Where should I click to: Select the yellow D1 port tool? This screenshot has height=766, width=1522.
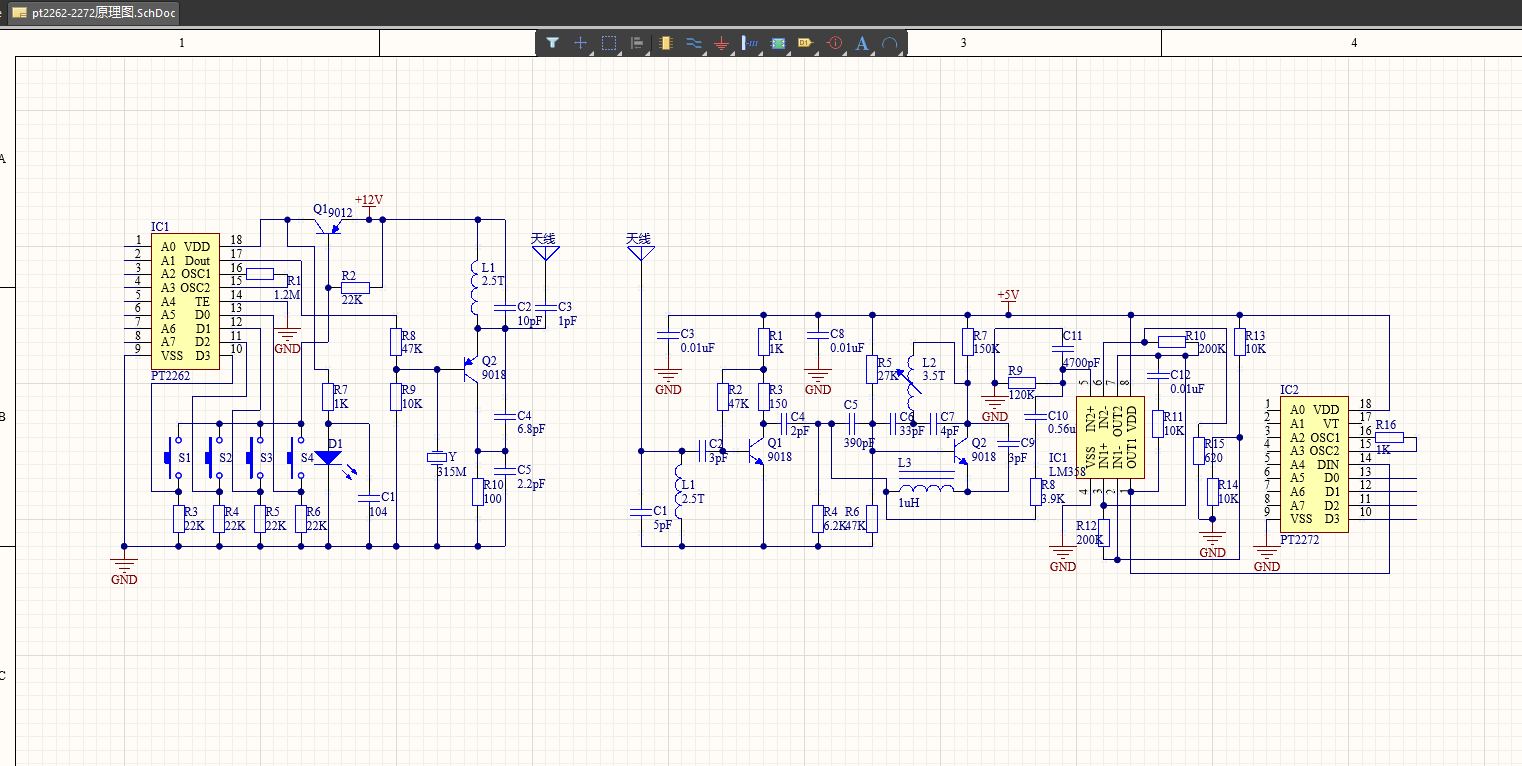(x=806, y=43)
